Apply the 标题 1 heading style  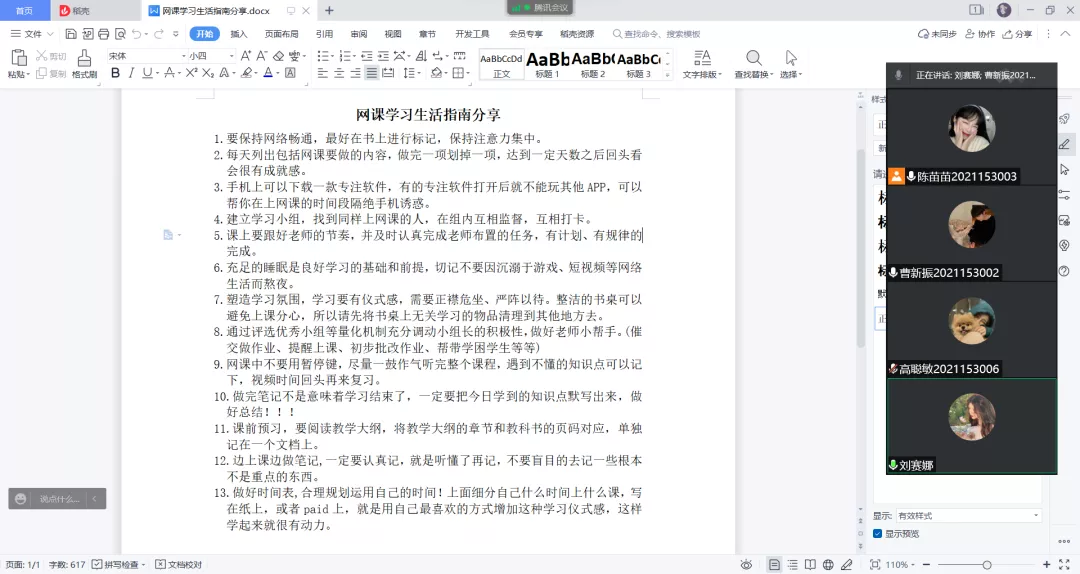548,64
